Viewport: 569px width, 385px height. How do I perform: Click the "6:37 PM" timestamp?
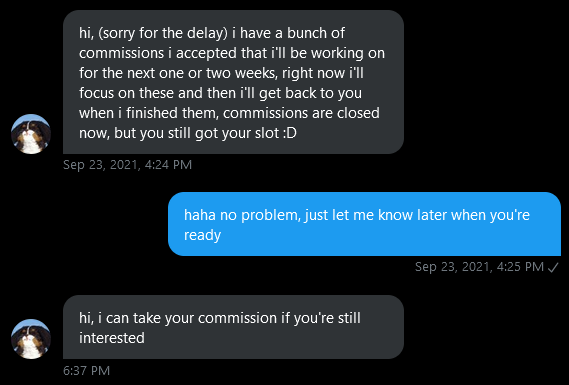(x=86, y=370)
